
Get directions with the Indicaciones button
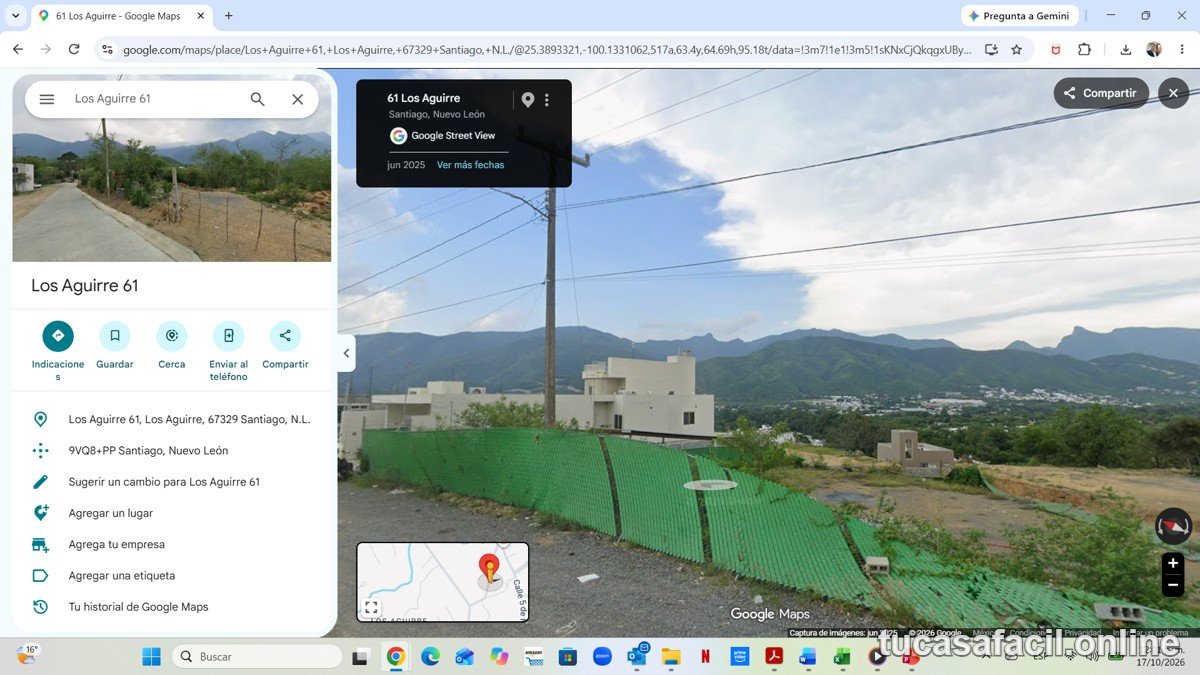click(58, 351)
